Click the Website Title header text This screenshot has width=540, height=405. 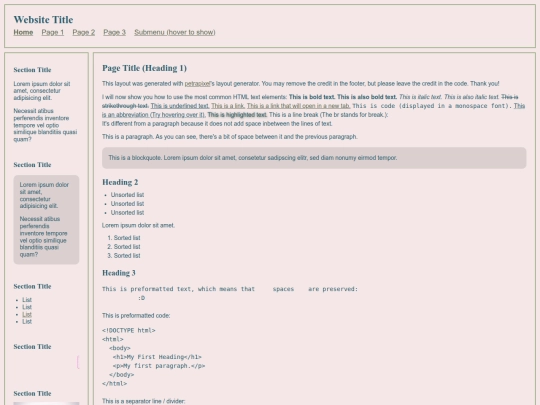coord(43,20)
